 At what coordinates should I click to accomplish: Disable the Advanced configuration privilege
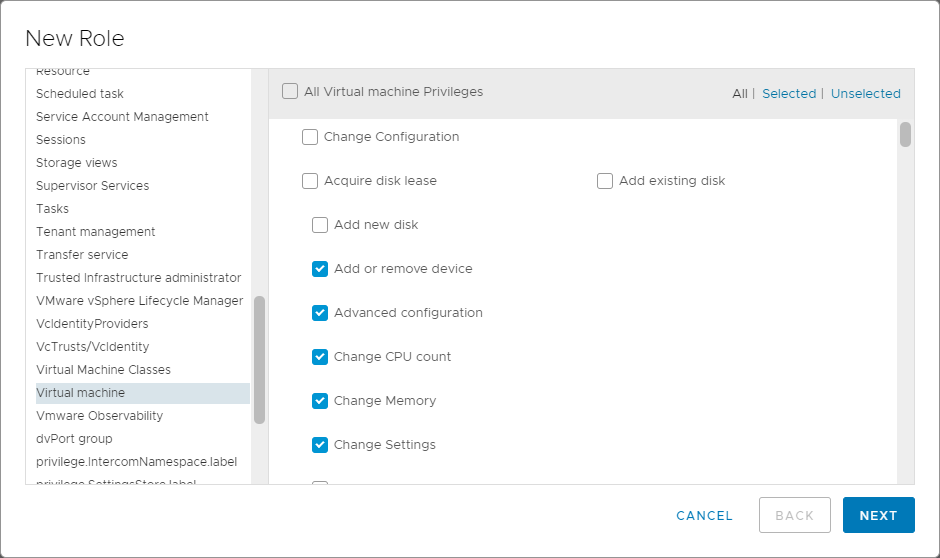click(320, 313)
